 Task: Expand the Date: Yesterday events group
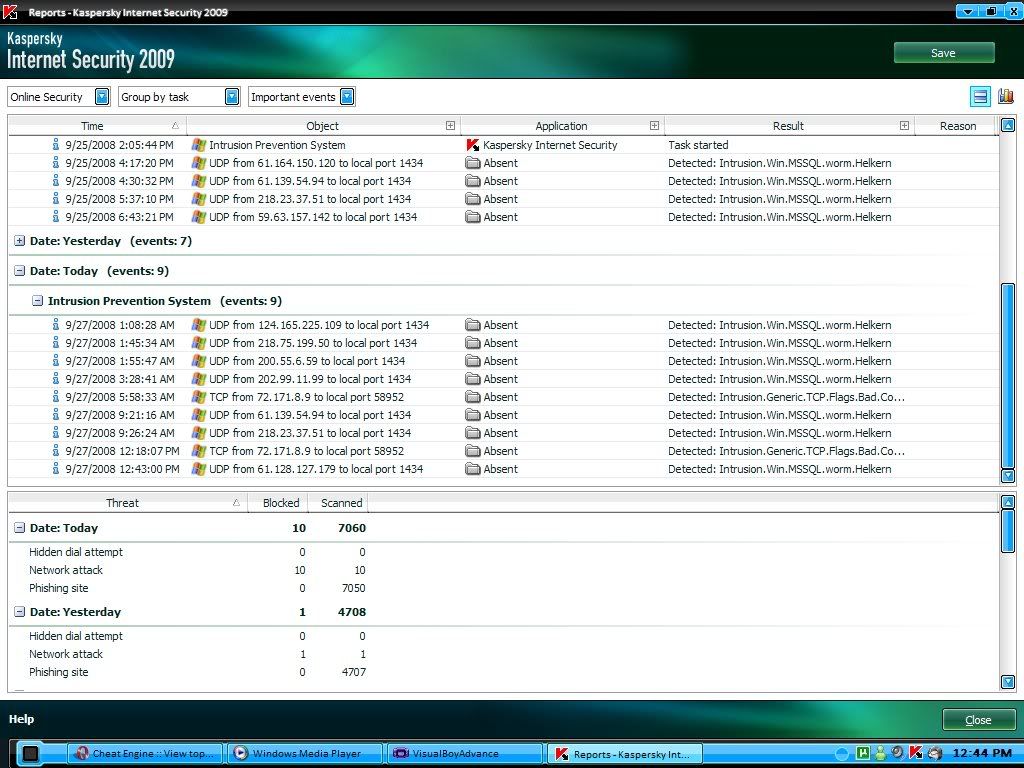[x=20, y=241]
